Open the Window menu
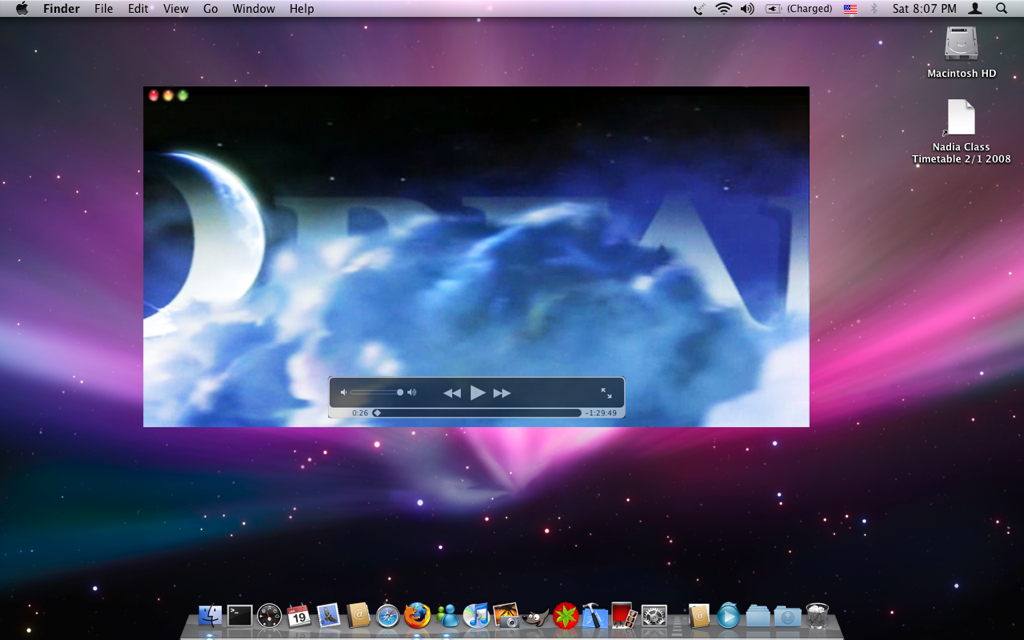Screen dimensions: 1024x640 pos(253,9)
